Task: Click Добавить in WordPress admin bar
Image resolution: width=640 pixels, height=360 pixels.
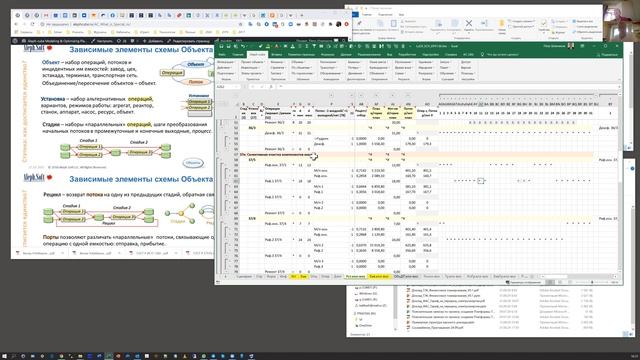Action: pos(152,41)
